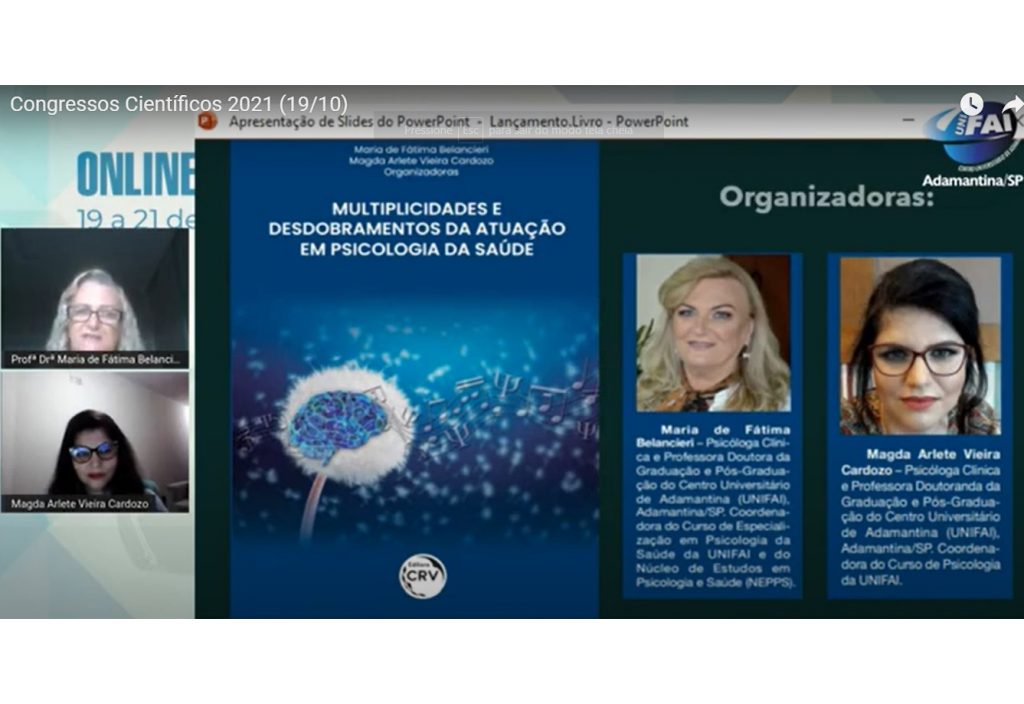The image size is (1024, 704).
Task: Click the blonde organizer's portrait photo
Action: point(712,332)
